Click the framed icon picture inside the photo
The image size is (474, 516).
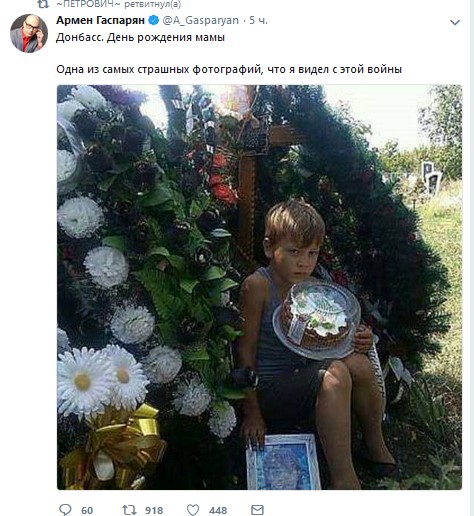pos(283,462)
